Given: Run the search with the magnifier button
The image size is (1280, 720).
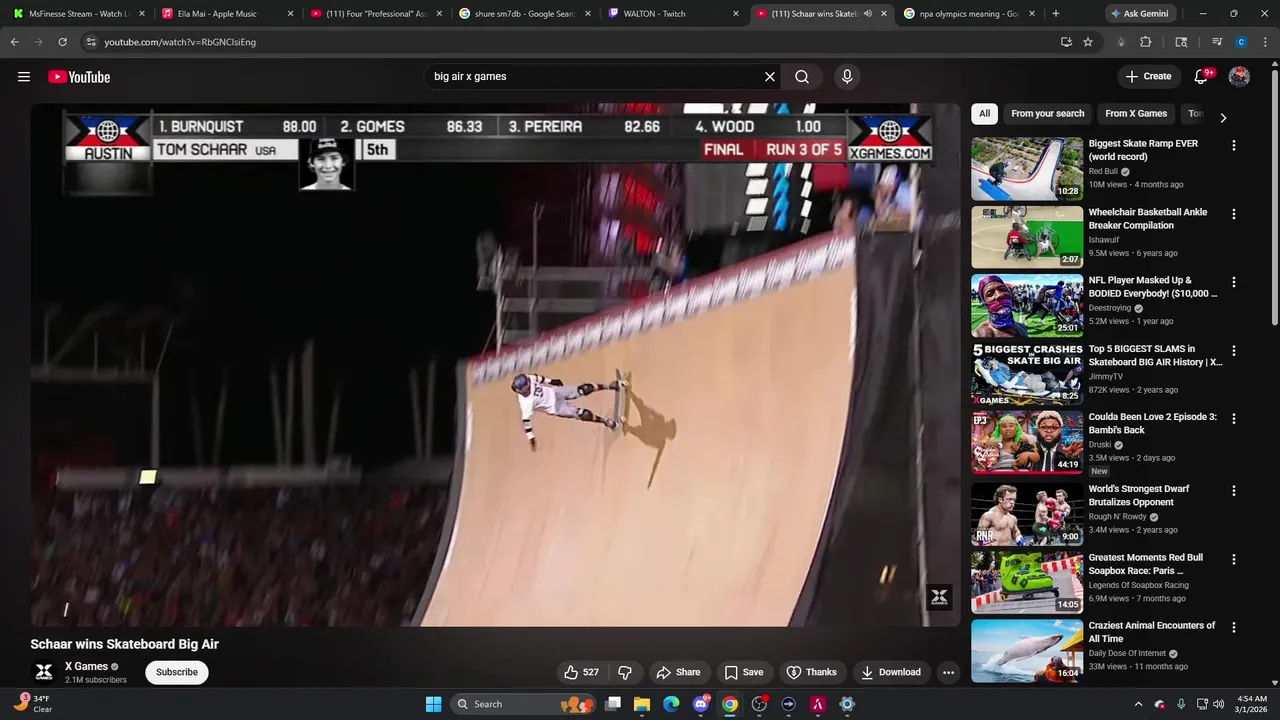Looking at the screenshot, I should pos(802,77).
